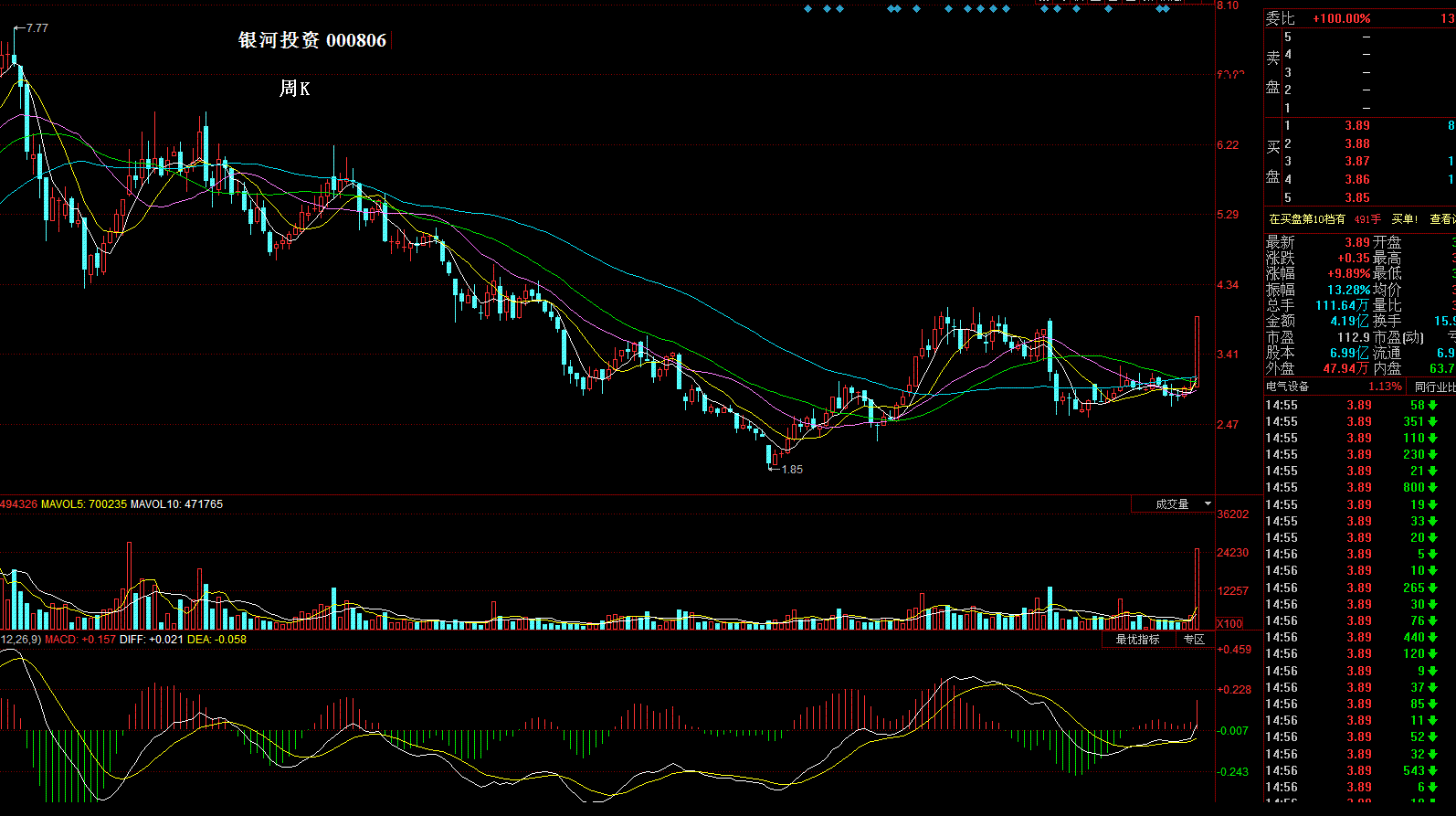Select the tick row with volume 265

coord(1360,588)
